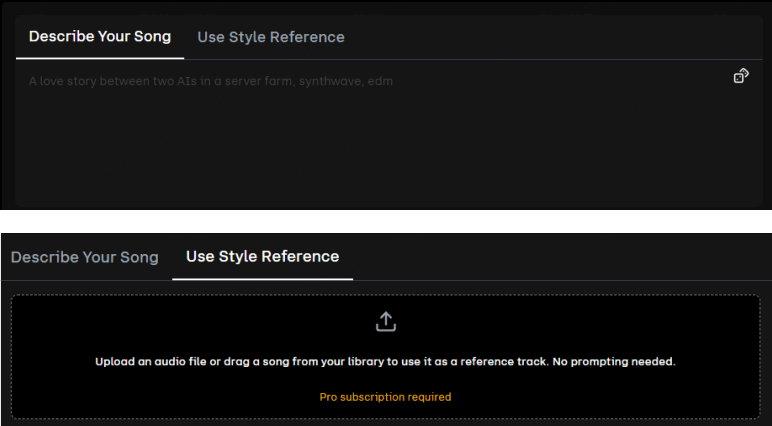Click the 'Upload an audio file' instruction text

click(x=150, y=361)
